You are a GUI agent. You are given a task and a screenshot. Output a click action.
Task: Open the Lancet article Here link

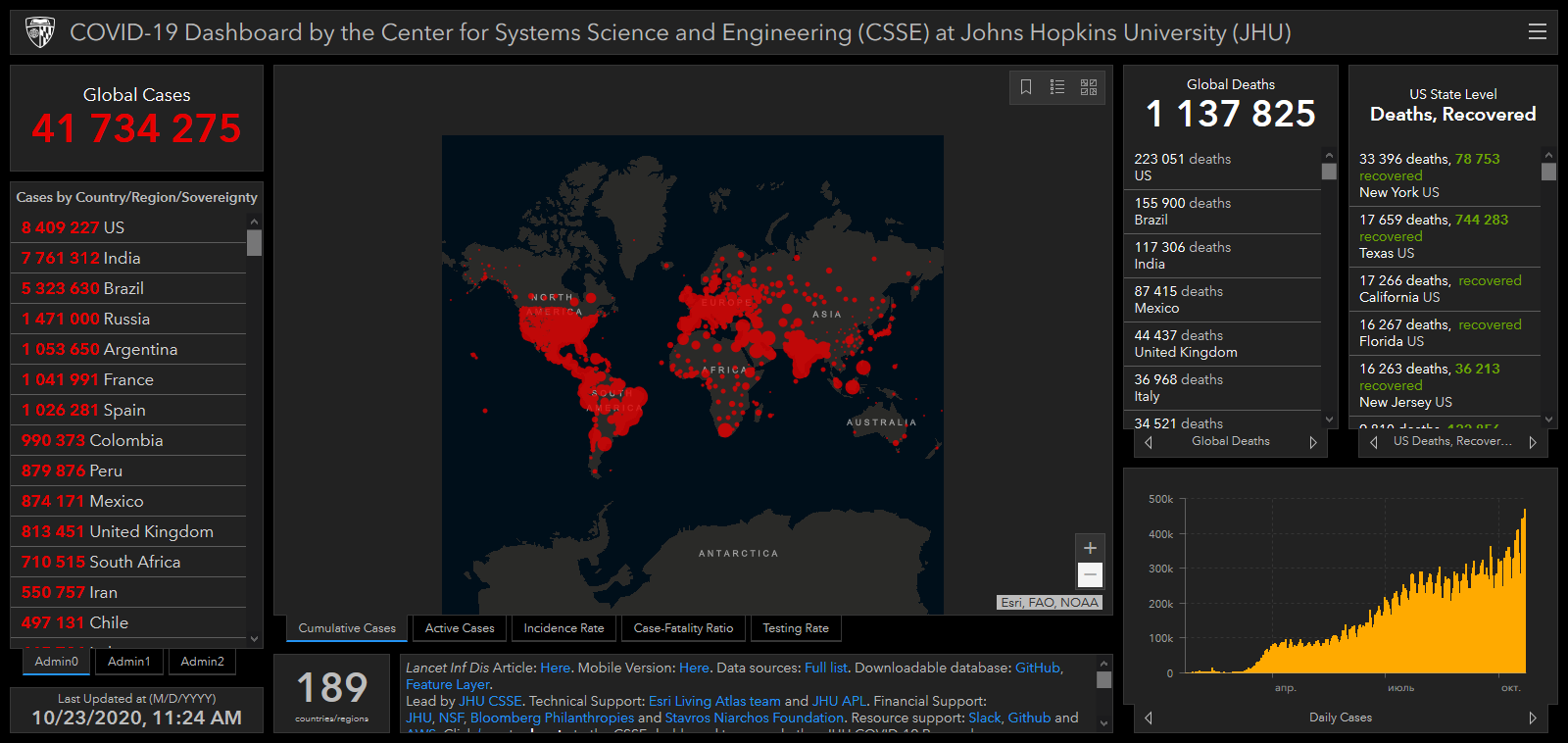(555, 668)
